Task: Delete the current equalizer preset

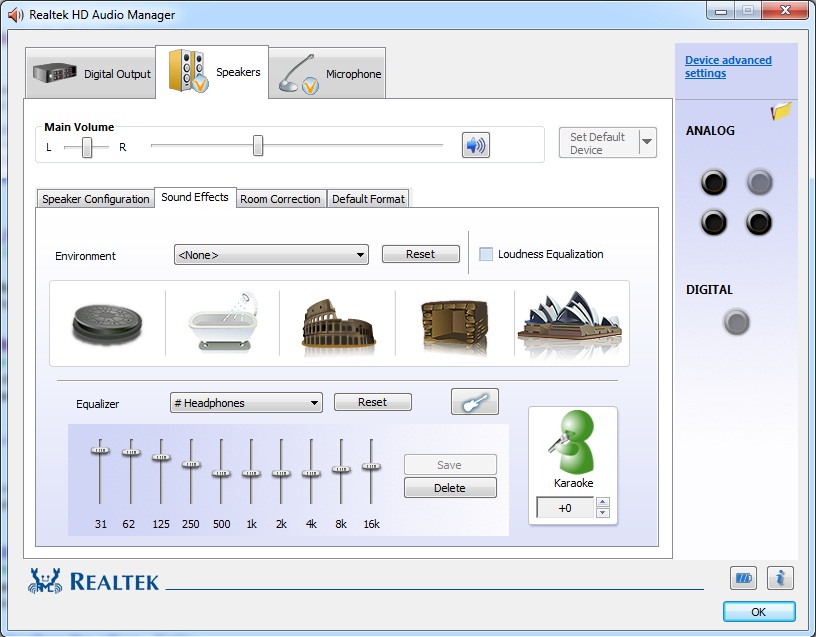Action: click(450, 488)
